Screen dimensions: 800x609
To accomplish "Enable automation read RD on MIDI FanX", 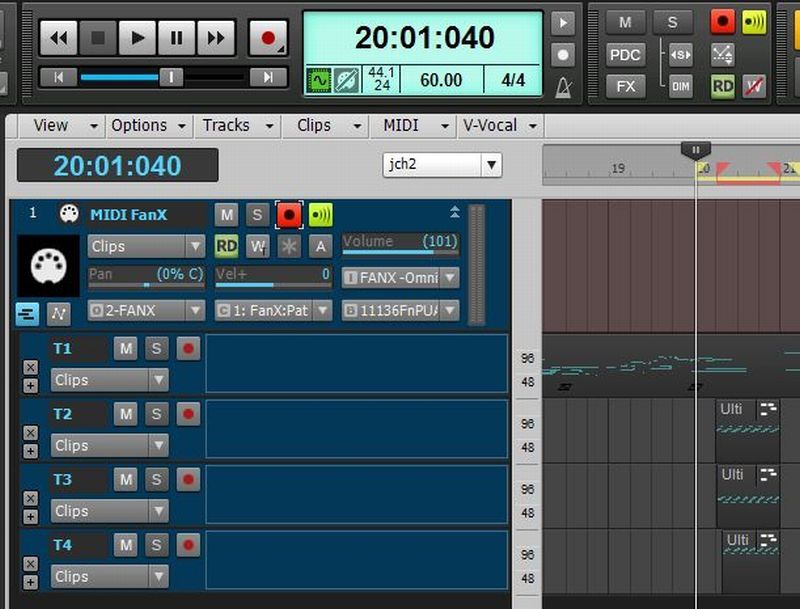I will [x=227, y=246].
